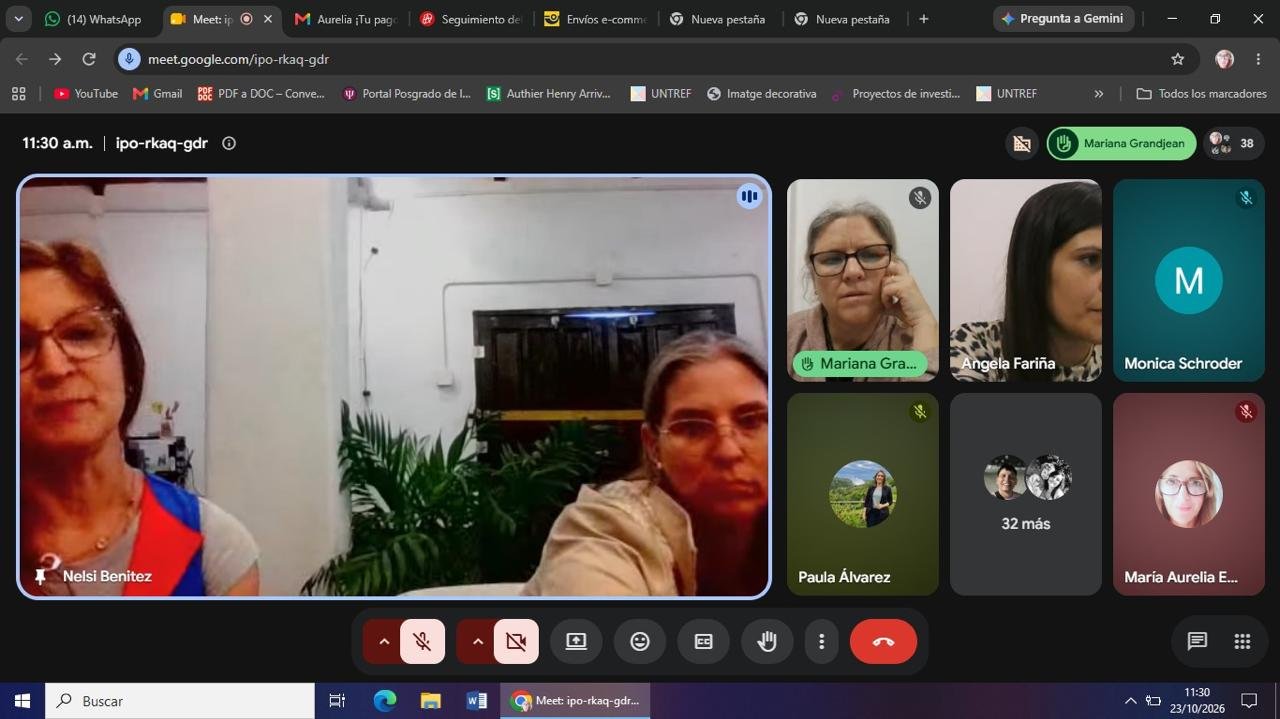This screenshot has height=719, width=1280.
Task: Click the pin icon next to Nelsi Benitez
Action: coord(41,576)
